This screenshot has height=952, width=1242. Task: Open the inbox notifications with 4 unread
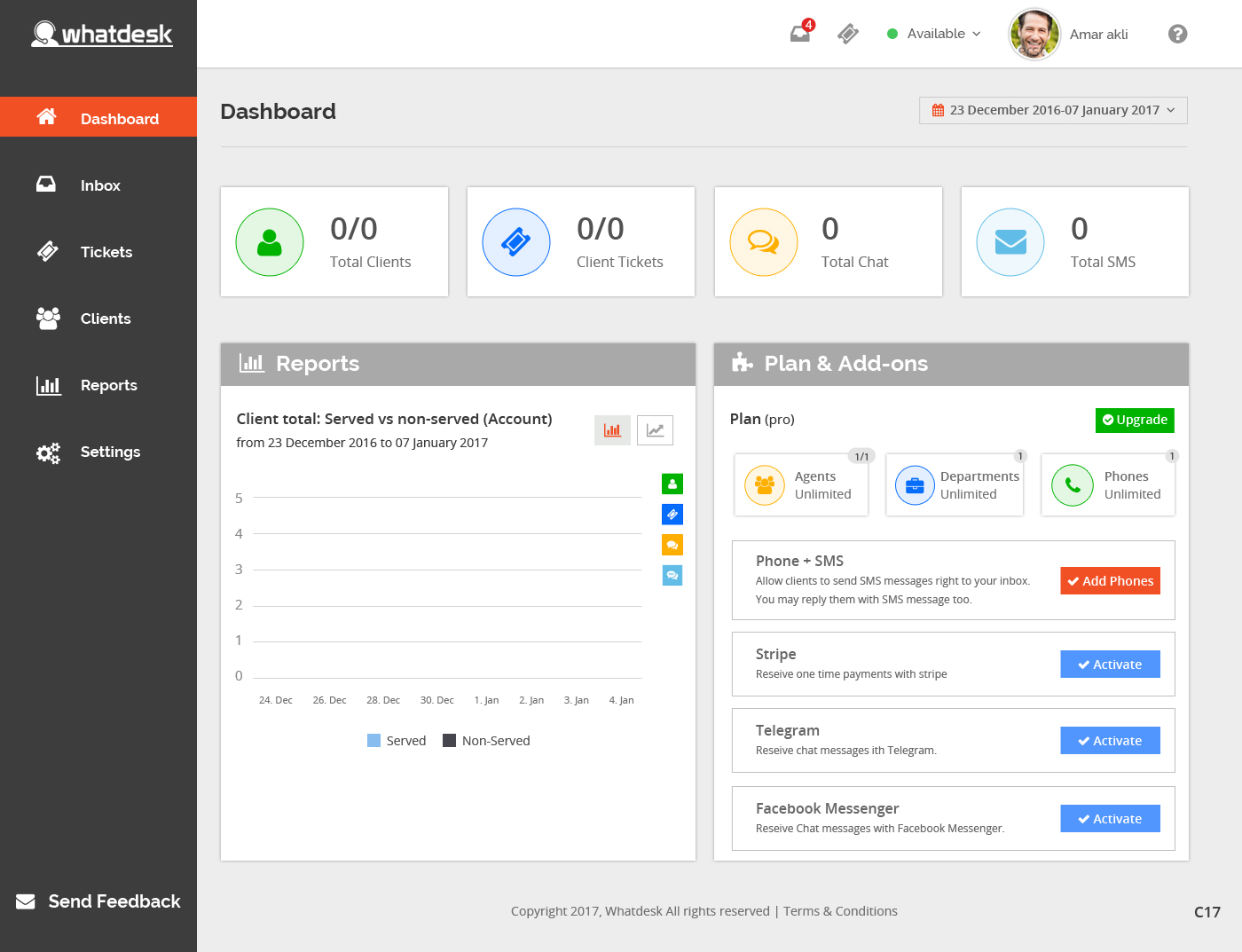coord(798,34)
